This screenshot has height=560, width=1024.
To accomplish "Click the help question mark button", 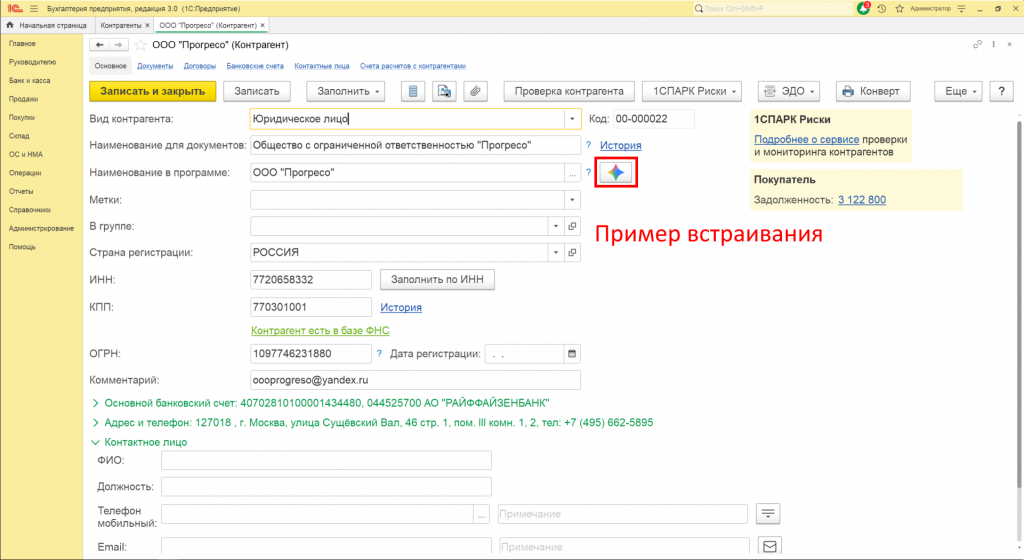I will [x=1002, y=91].
